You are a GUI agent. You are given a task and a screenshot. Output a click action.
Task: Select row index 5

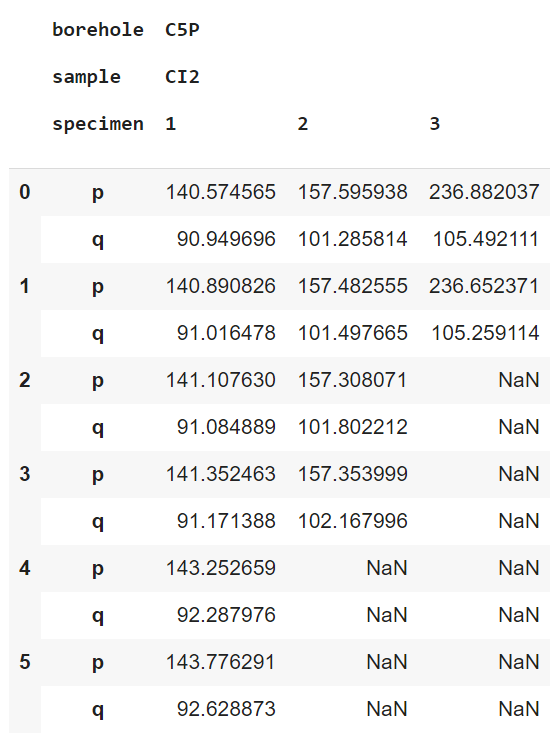pyautogui.click(x=25, y=662)
